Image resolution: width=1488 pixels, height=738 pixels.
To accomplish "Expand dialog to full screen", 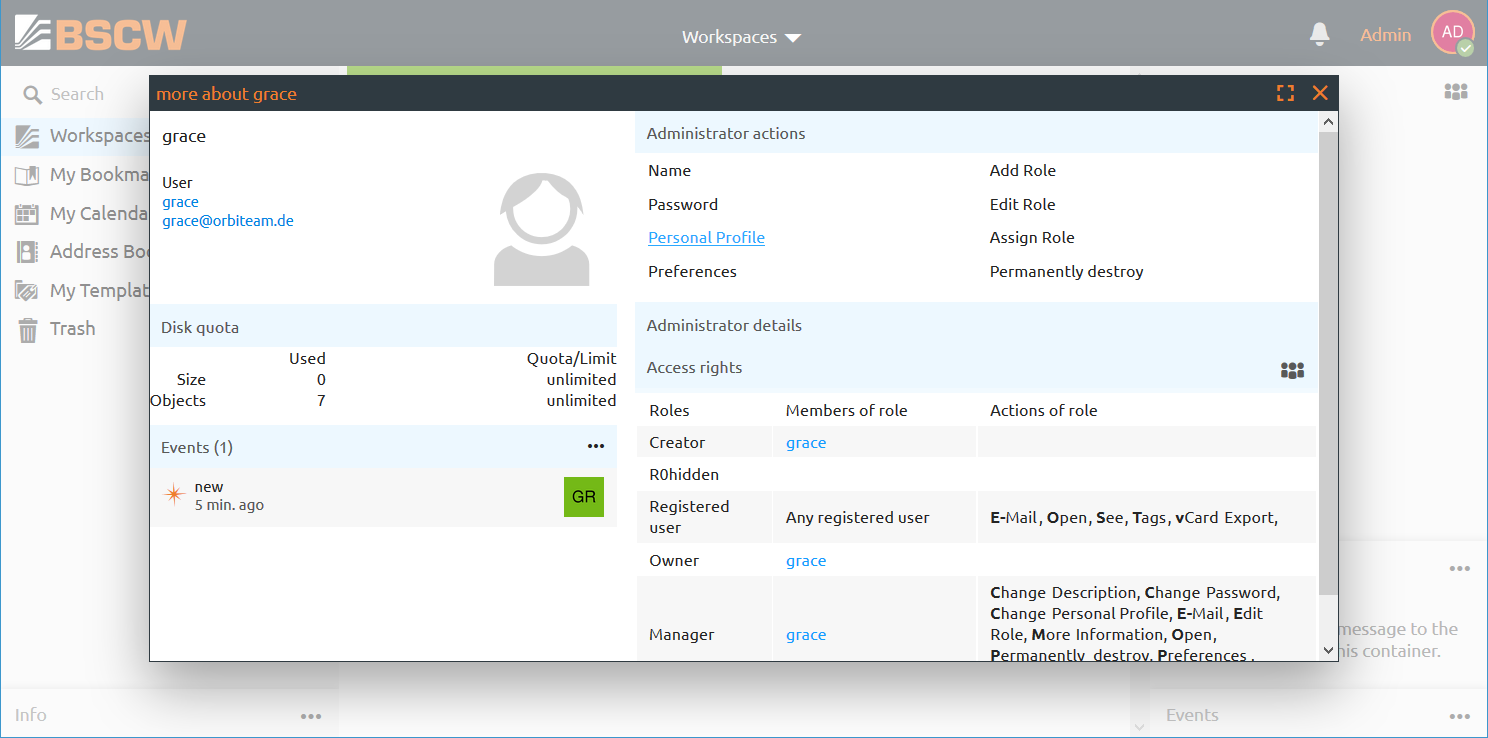I will [1285, 93].
